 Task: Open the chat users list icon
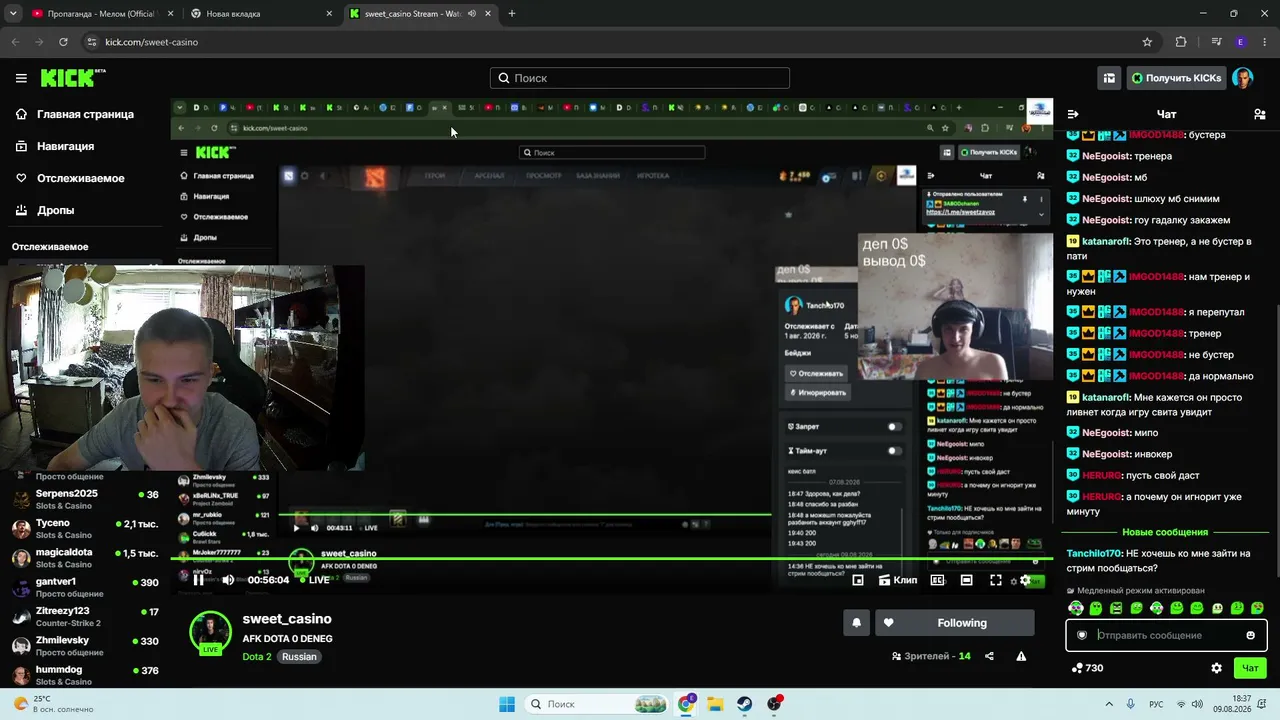coord(1260,114)
